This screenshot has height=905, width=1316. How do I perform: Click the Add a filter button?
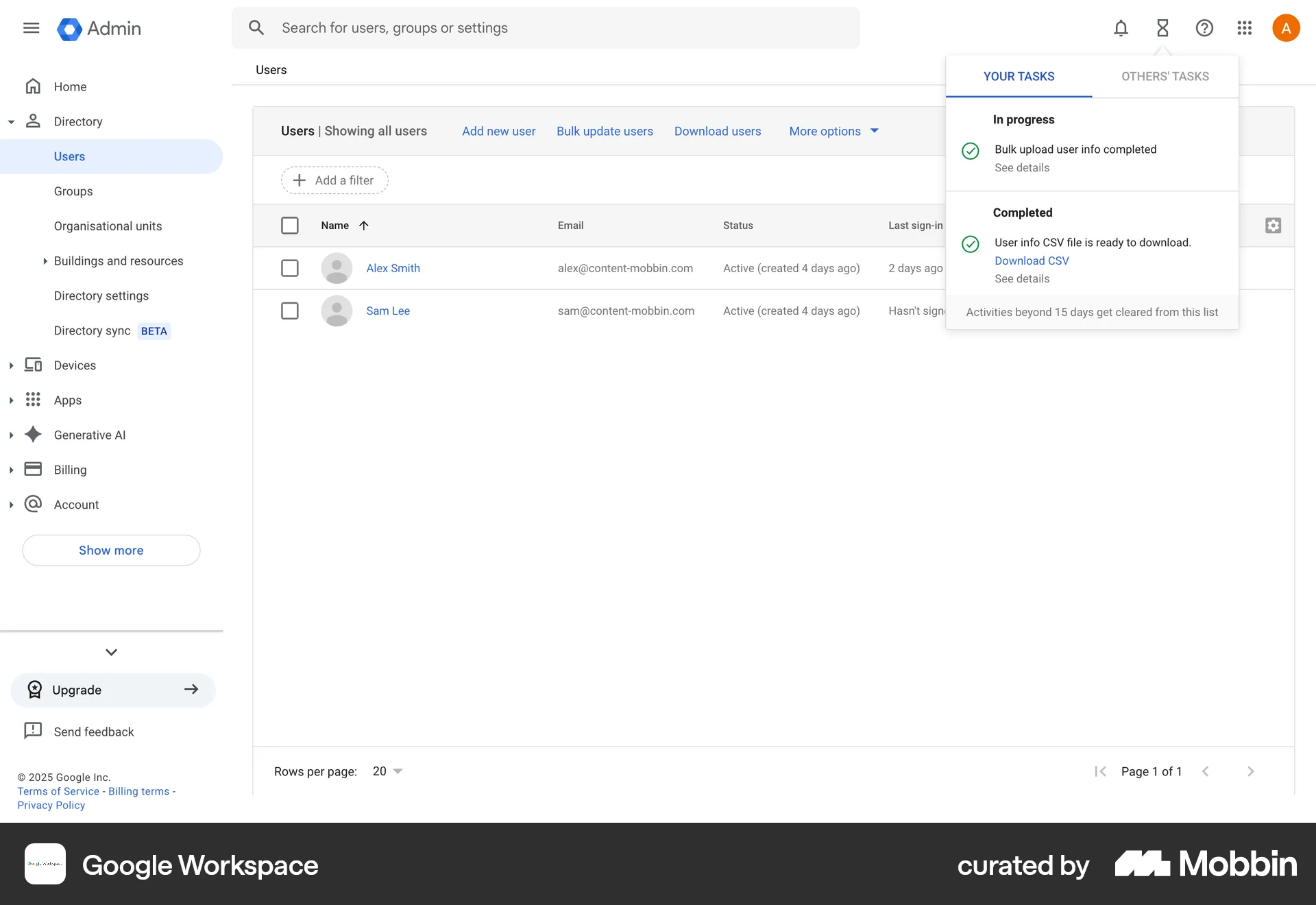tap(334, 180)
